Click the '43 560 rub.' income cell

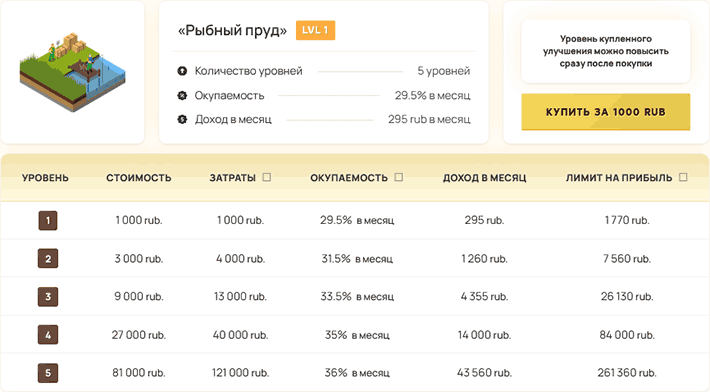tap(484, 373)
